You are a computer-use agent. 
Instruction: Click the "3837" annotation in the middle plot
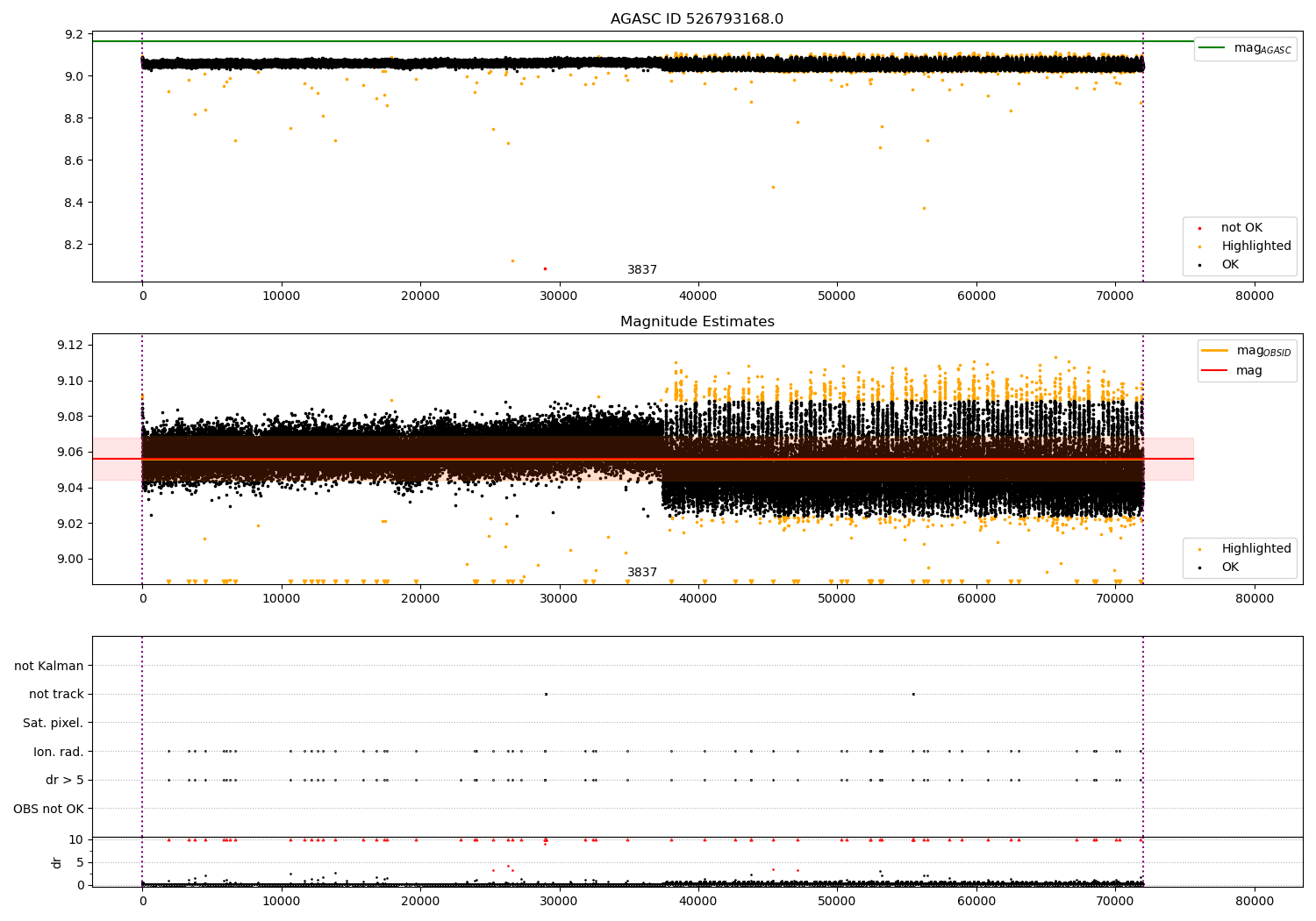coord(642,573)
